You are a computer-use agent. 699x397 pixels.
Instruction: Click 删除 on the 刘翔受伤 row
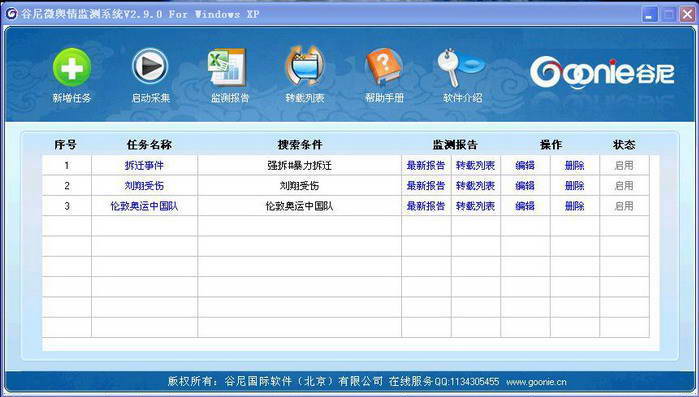tap(574, 185)
